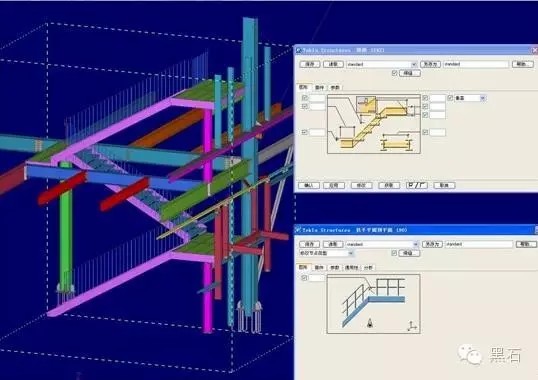Toggle the lowest checkbox right of stair diagram
The image size is (538, 380).
coord(425,132)
